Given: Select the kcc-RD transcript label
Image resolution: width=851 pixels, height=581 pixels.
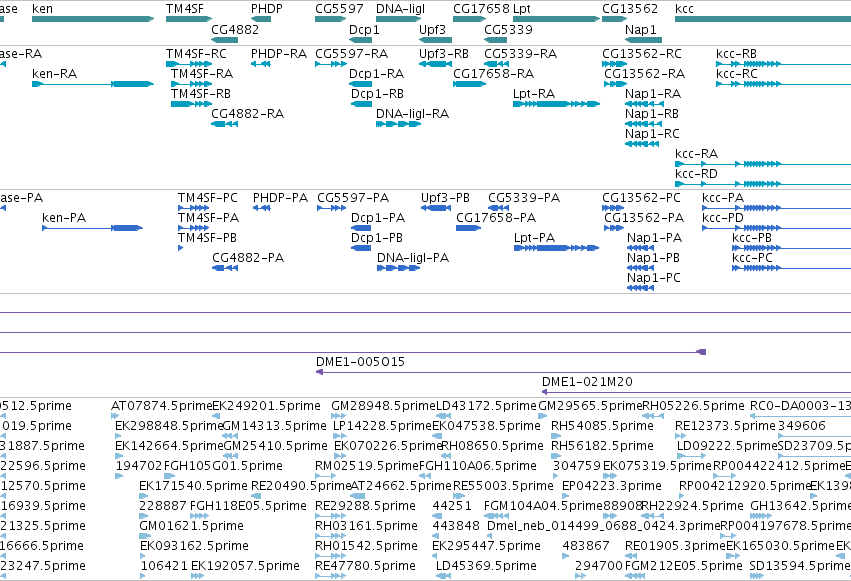Looking at the screenshot, I should (x=696, y=174).
